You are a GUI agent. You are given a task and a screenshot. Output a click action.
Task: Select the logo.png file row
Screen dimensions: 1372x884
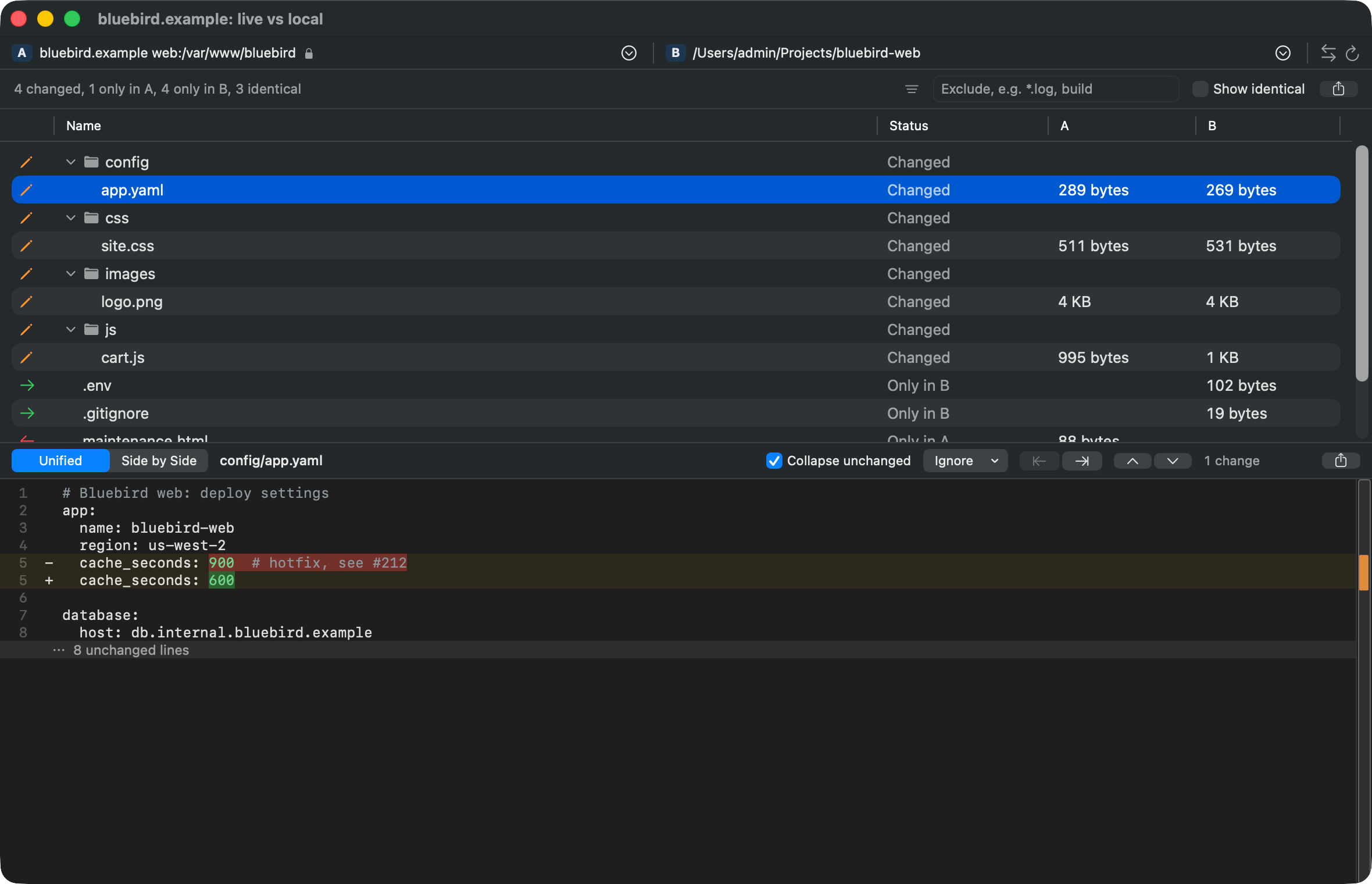676,301
